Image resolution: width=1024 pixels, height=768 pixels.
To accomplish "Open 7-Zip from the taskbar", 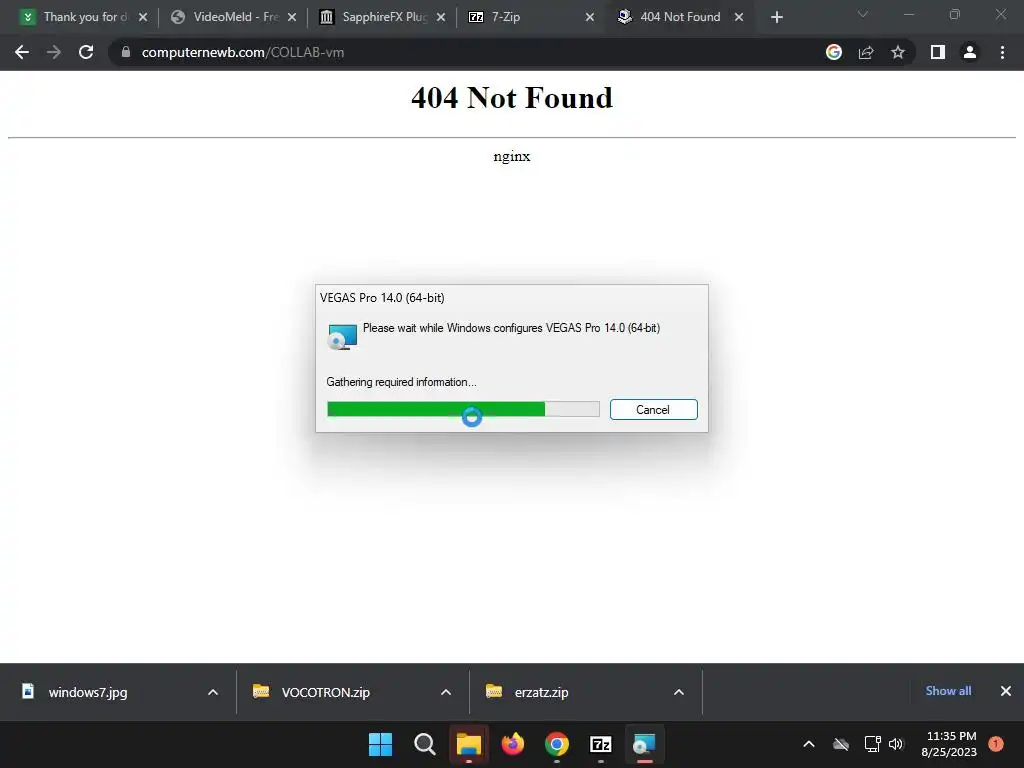I will click(601, 744).
